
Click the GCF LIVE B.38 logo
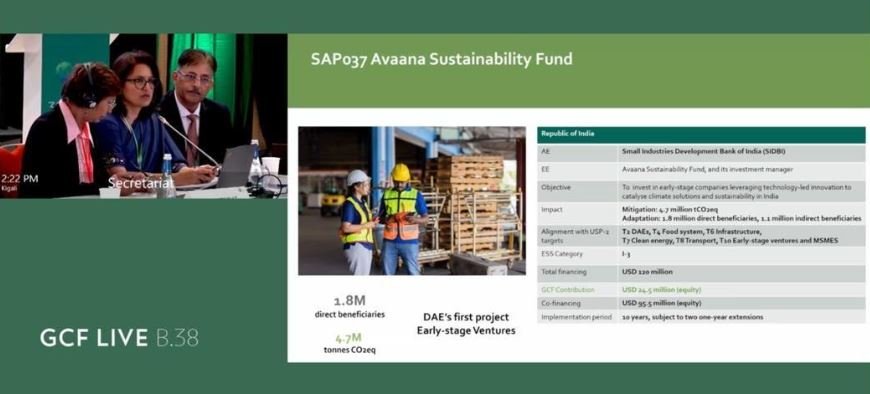(119, 338)
